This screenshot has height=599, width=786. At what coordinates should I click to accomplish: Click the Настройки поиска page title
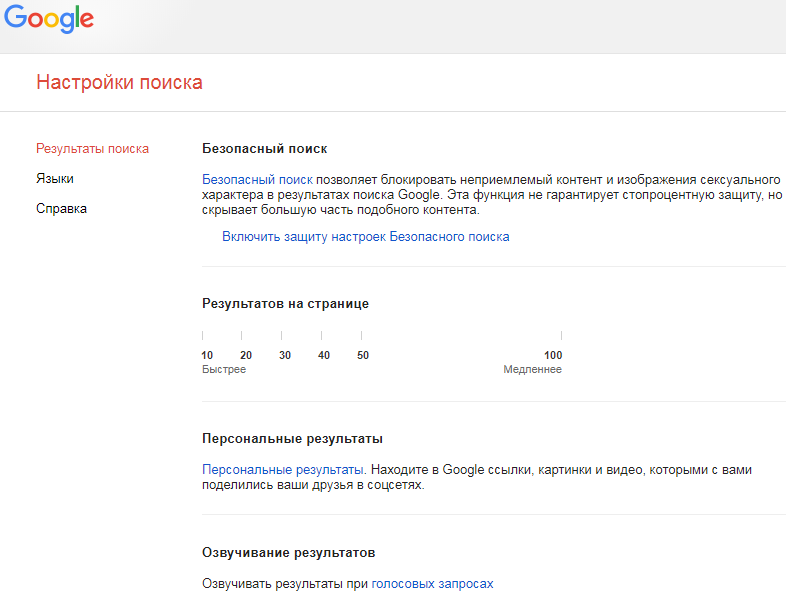(119, 82)
